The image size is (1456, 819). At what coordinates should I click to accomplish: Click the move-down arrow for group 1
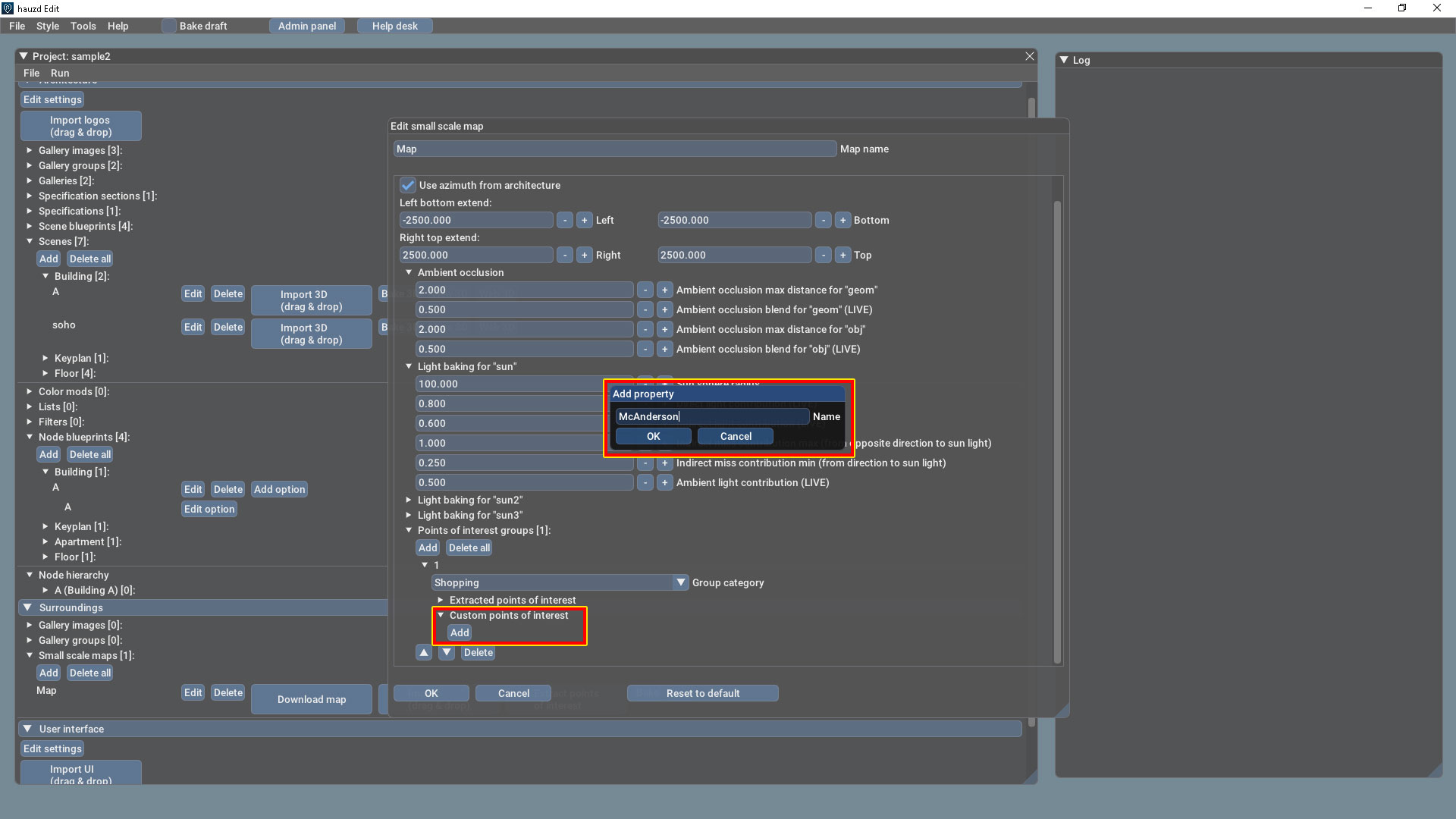(447, 652)
